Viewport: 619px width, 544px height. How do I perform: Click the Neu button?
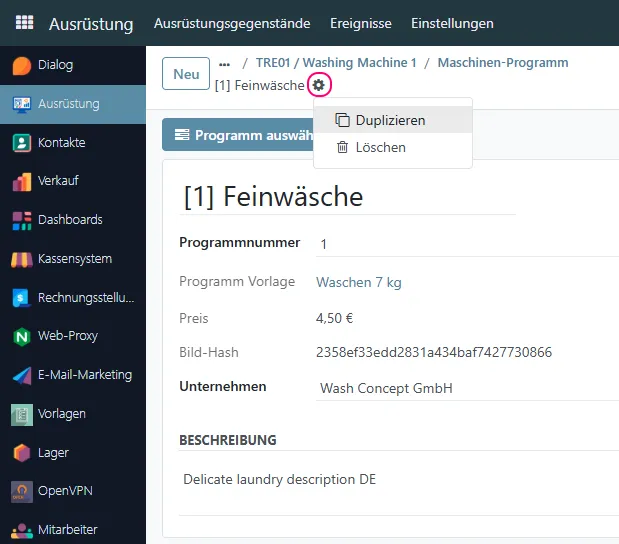186,74
